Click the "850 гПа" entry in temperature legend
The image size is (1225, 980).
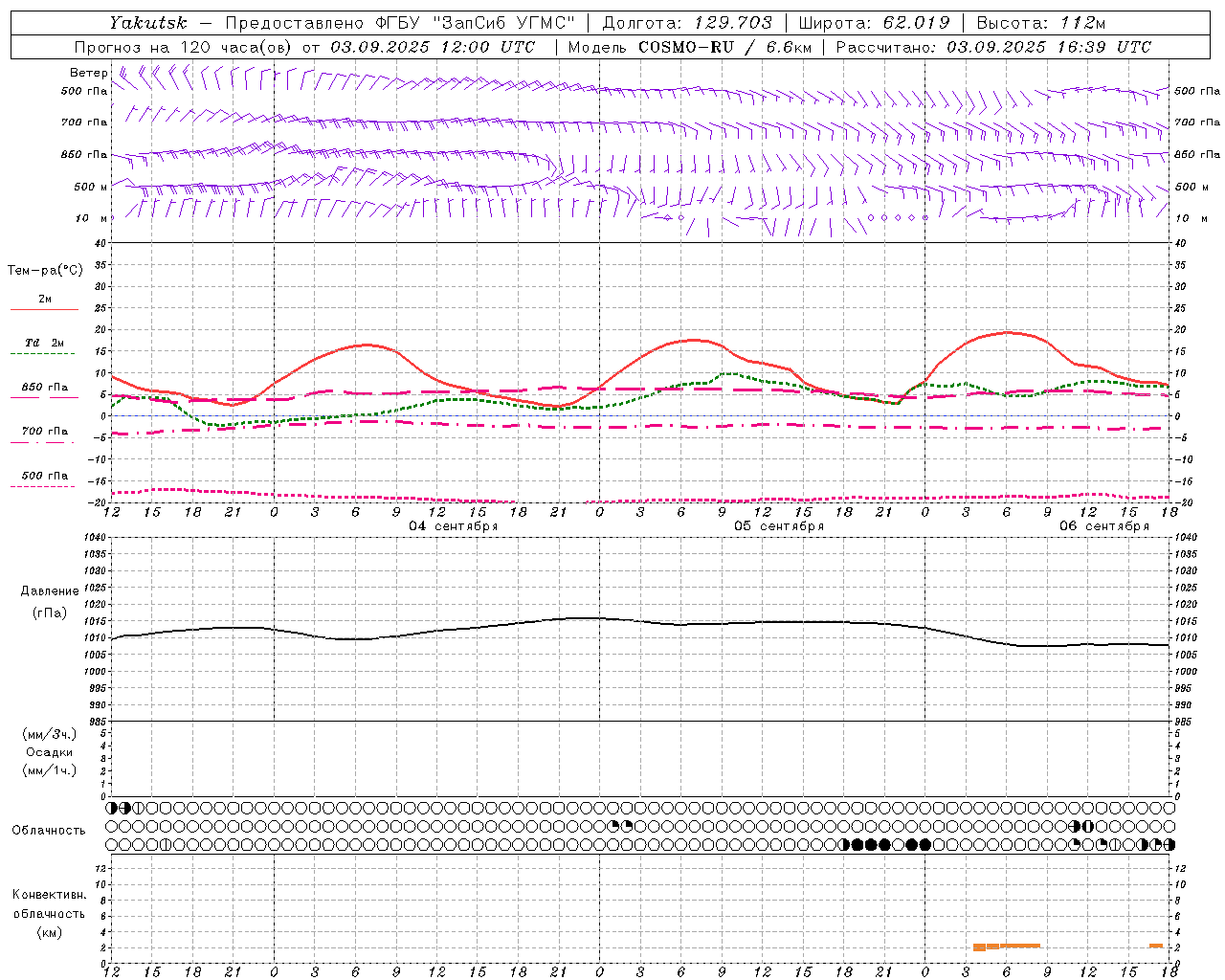pyautogui.click(x=45, y=388)
